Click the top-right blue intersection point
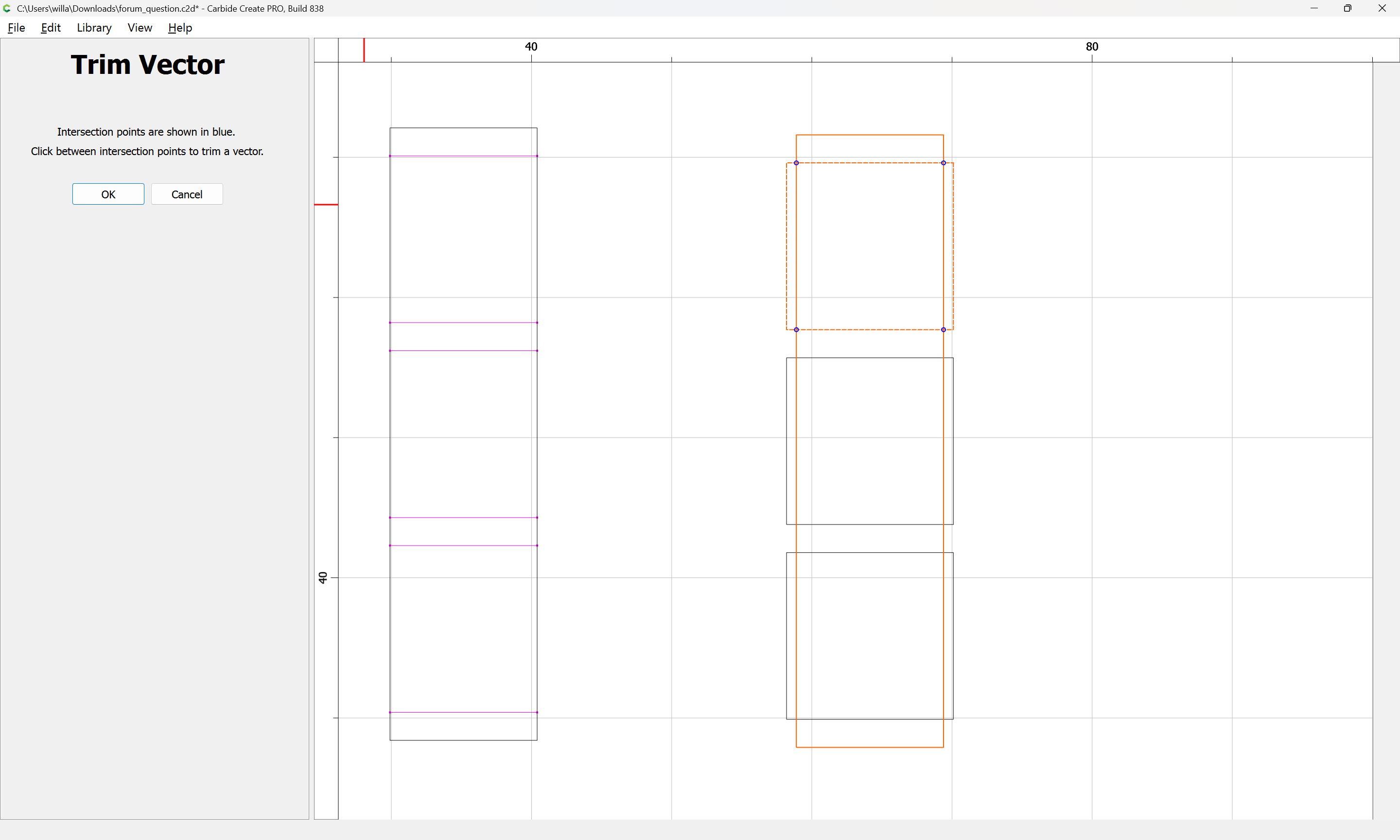The image size is (1400, 840). 944,163
